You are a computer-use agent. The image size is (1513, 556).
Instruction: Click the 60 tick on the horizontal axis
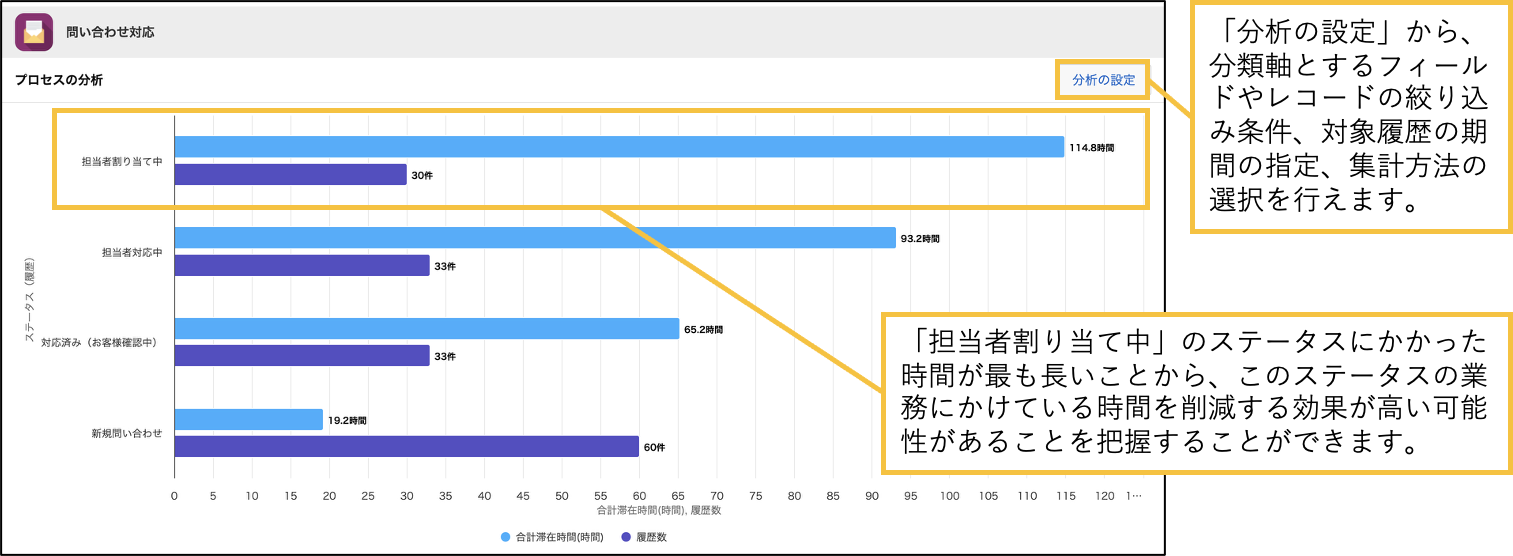click(639, 495)
